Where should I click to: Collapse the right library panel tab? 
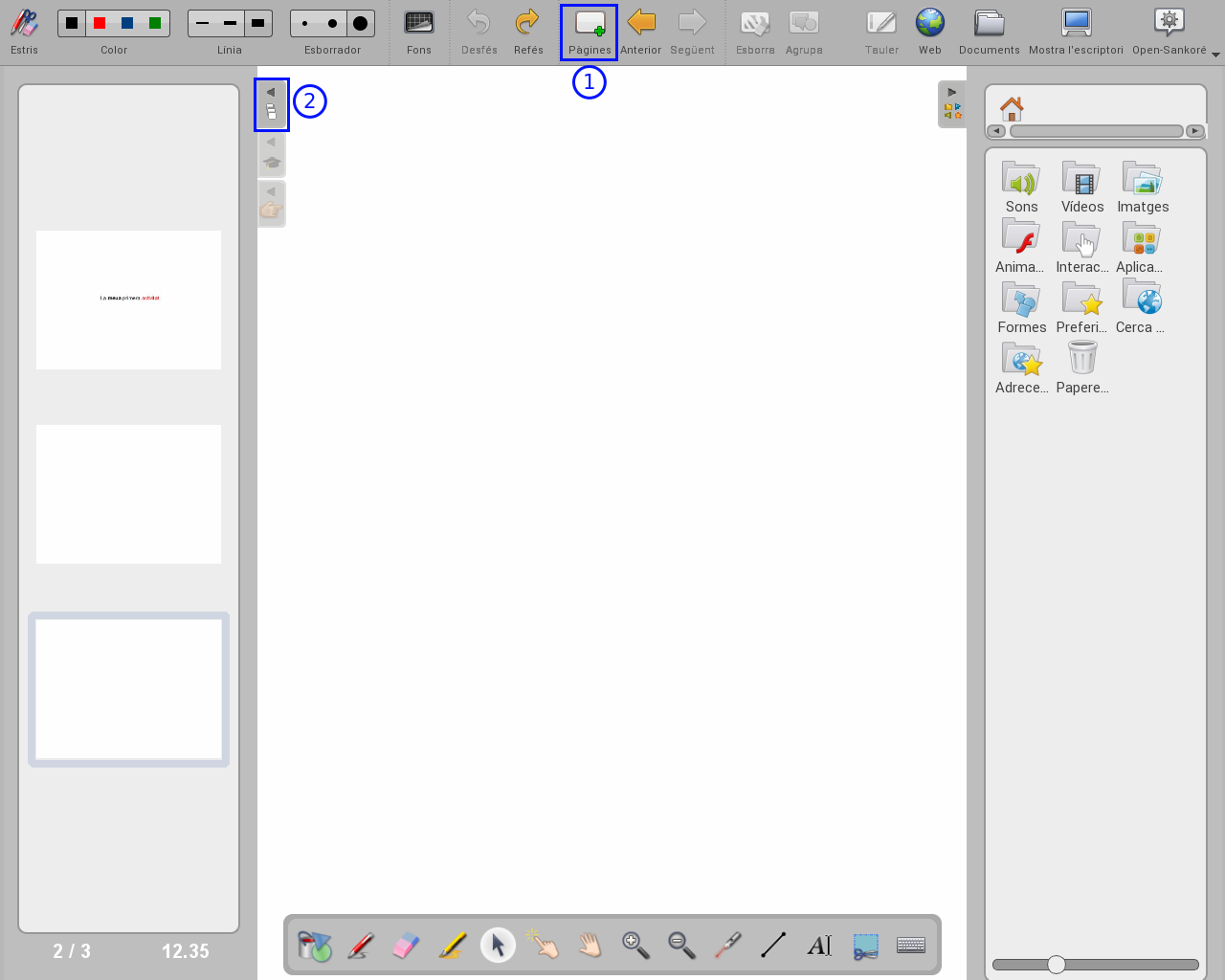pyautogui.click(x=951, y=103)
